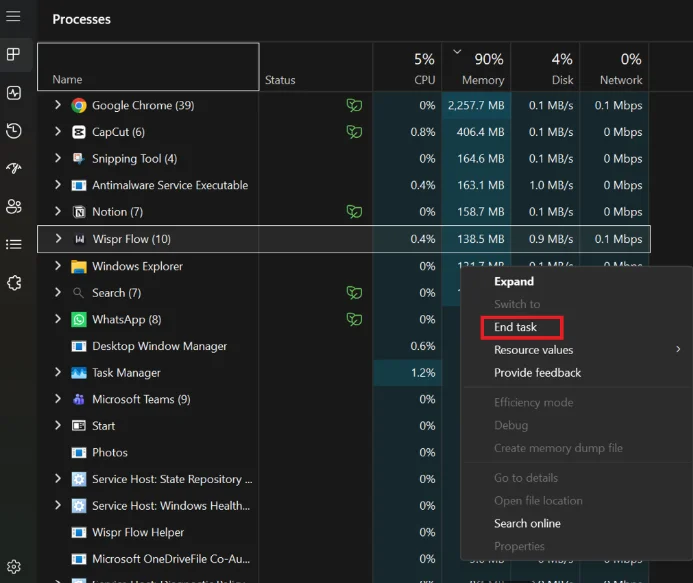693x583 pixels.
Task: Open the Performance sidebar icon
Action: point(13,93)
